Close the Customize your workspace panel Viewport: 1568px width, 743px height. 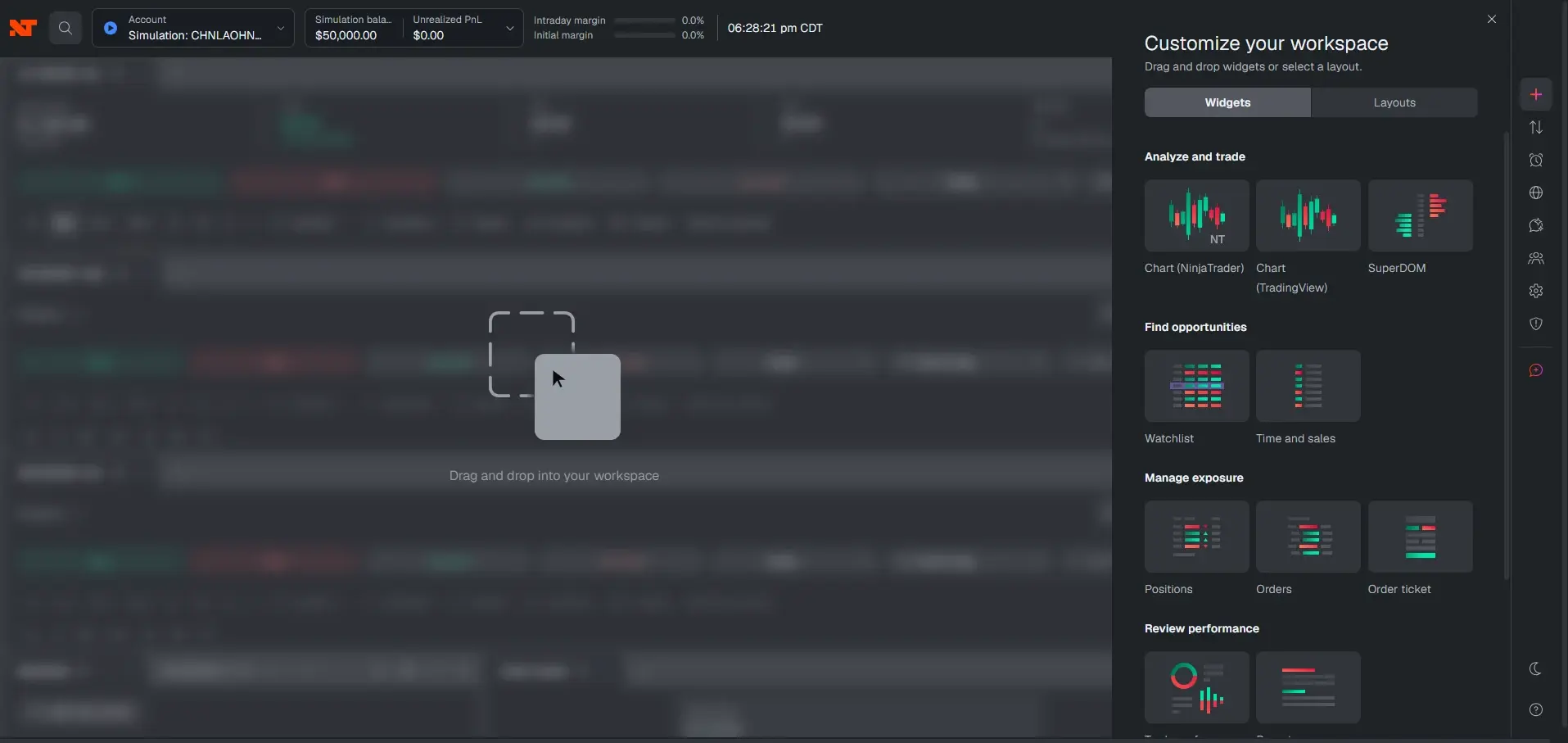pos(1491,19)
